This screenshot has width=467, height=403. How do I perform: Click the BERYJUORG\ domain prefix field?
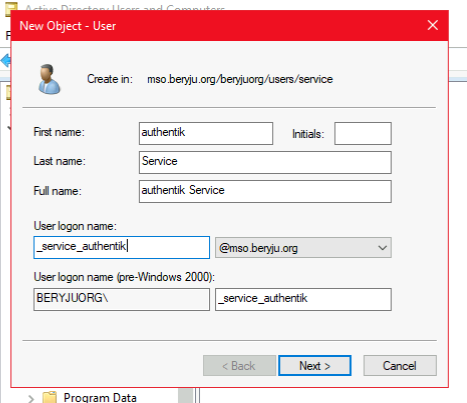(122, 299)
